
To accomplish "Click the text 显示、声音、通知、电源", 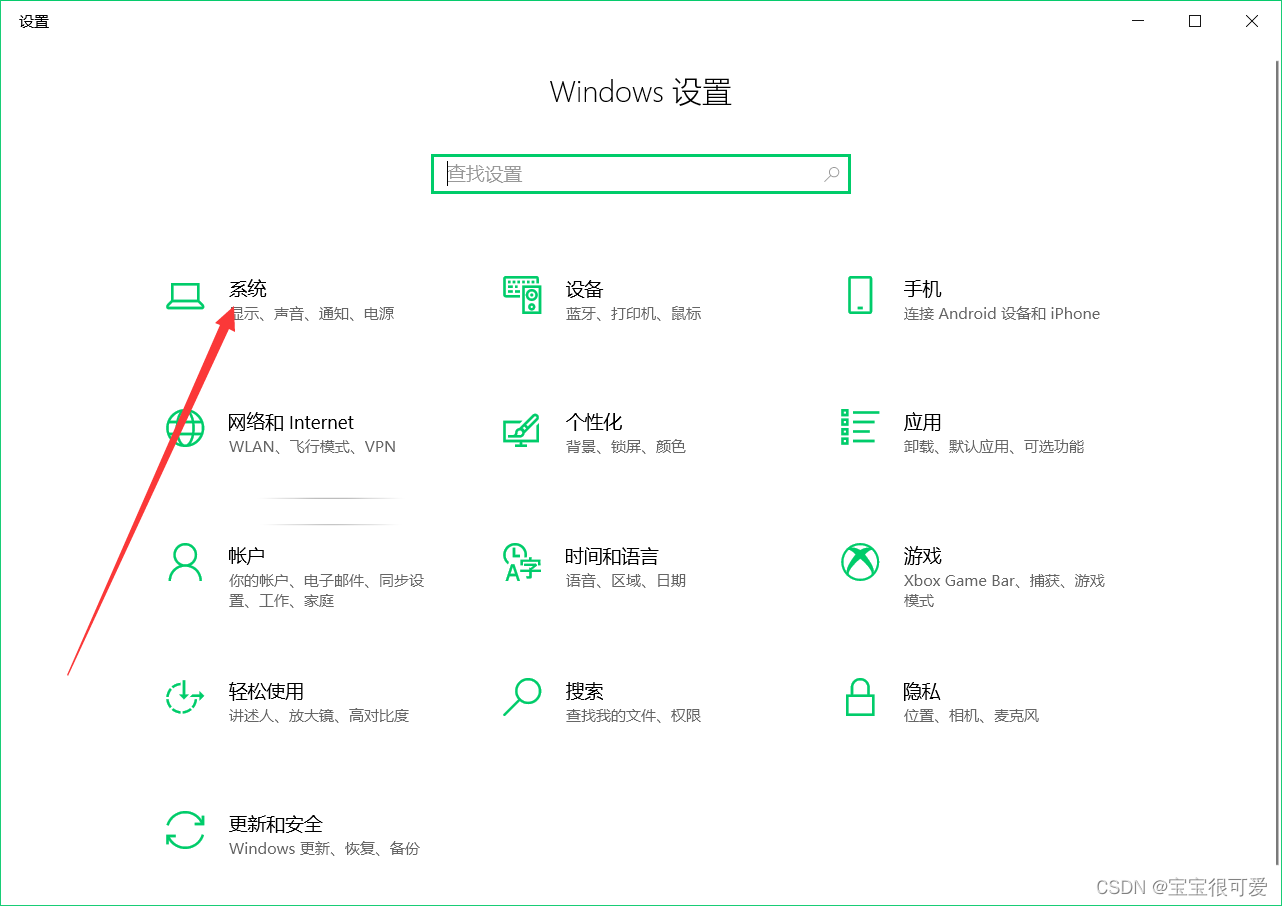I will click(312, 314).
